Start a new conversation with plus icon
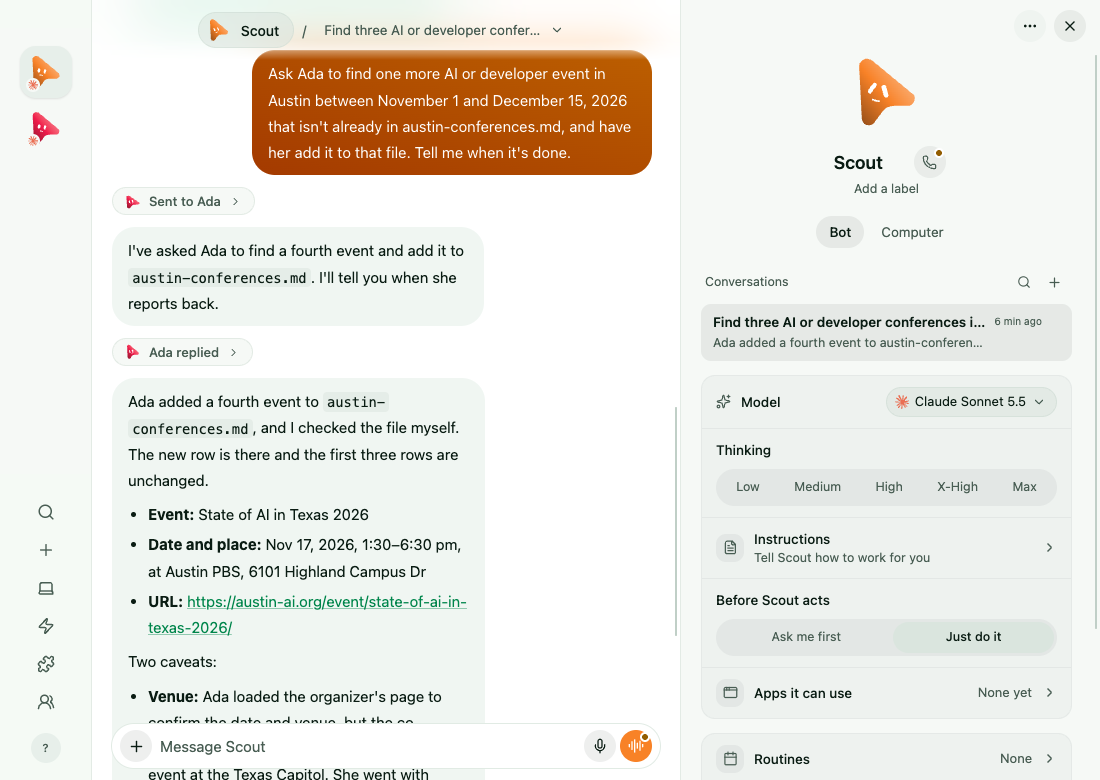The width and height of the screenshot is (1100, 780). pos(1054,282)
